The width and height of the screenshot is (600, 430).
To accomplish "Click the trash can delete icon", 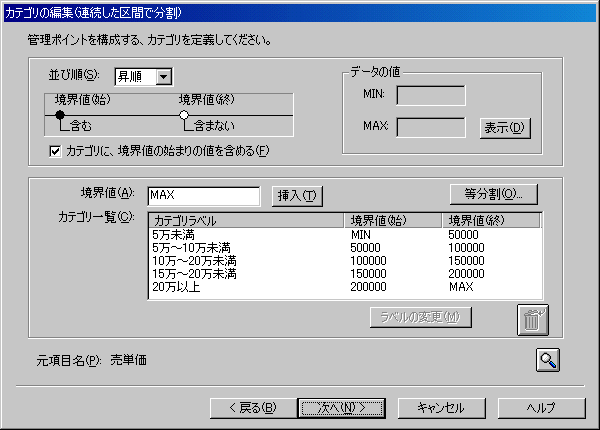I will [x=533, y=320].
